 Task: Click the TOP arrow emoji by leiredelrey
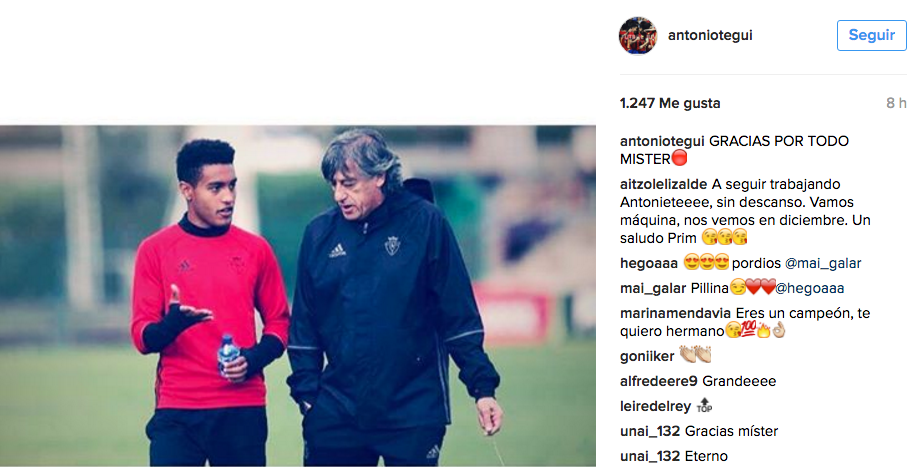point(704,405)
